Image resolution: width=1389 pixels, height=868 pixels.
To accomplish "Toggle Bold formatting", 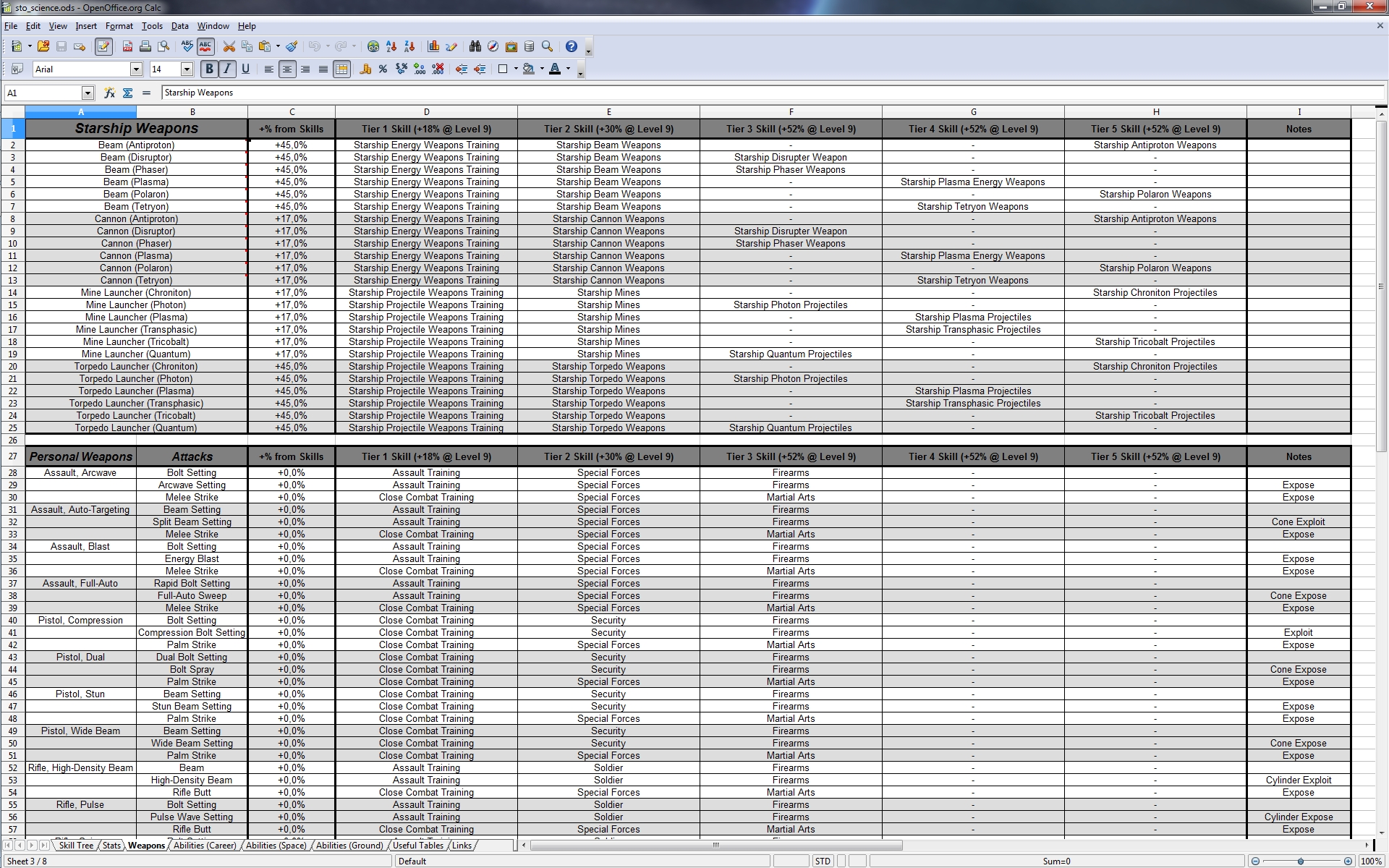I will coord(209,69).
